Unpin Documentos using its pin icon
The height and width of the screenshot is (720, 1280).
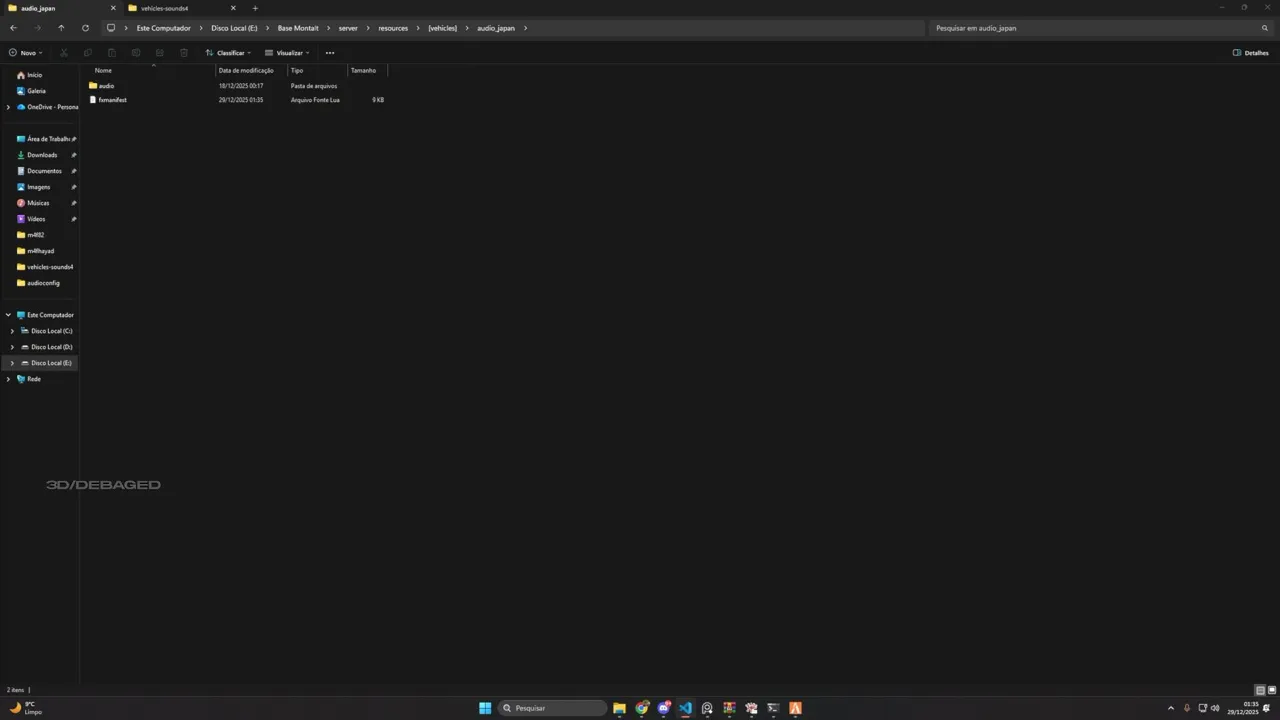tap(74, 171)
